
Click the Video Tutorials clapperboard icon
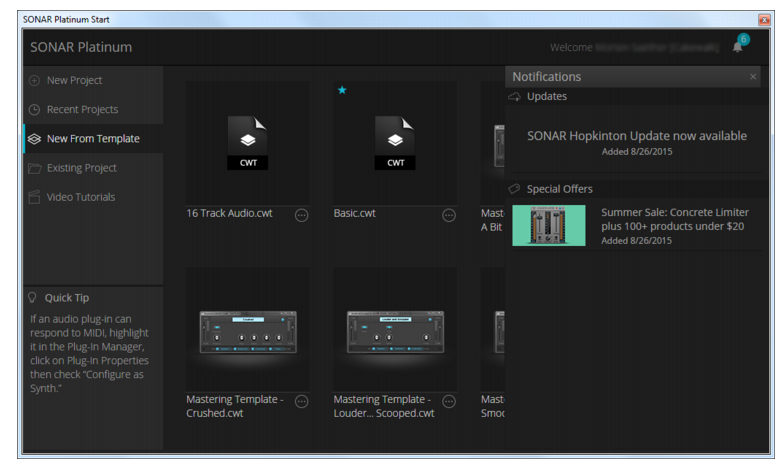coord(34,197)
